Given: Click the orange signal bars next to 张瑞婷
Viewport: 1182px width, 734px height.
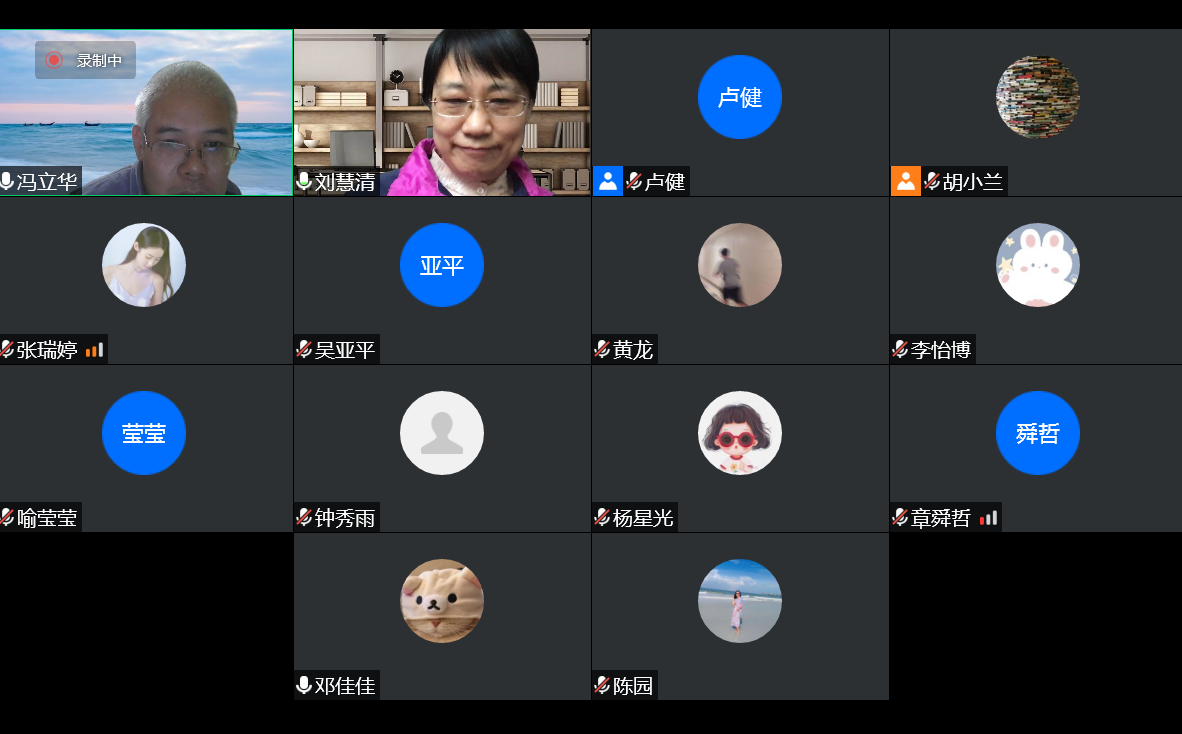Looking at the screenshot, I should [x=94, y=350].
